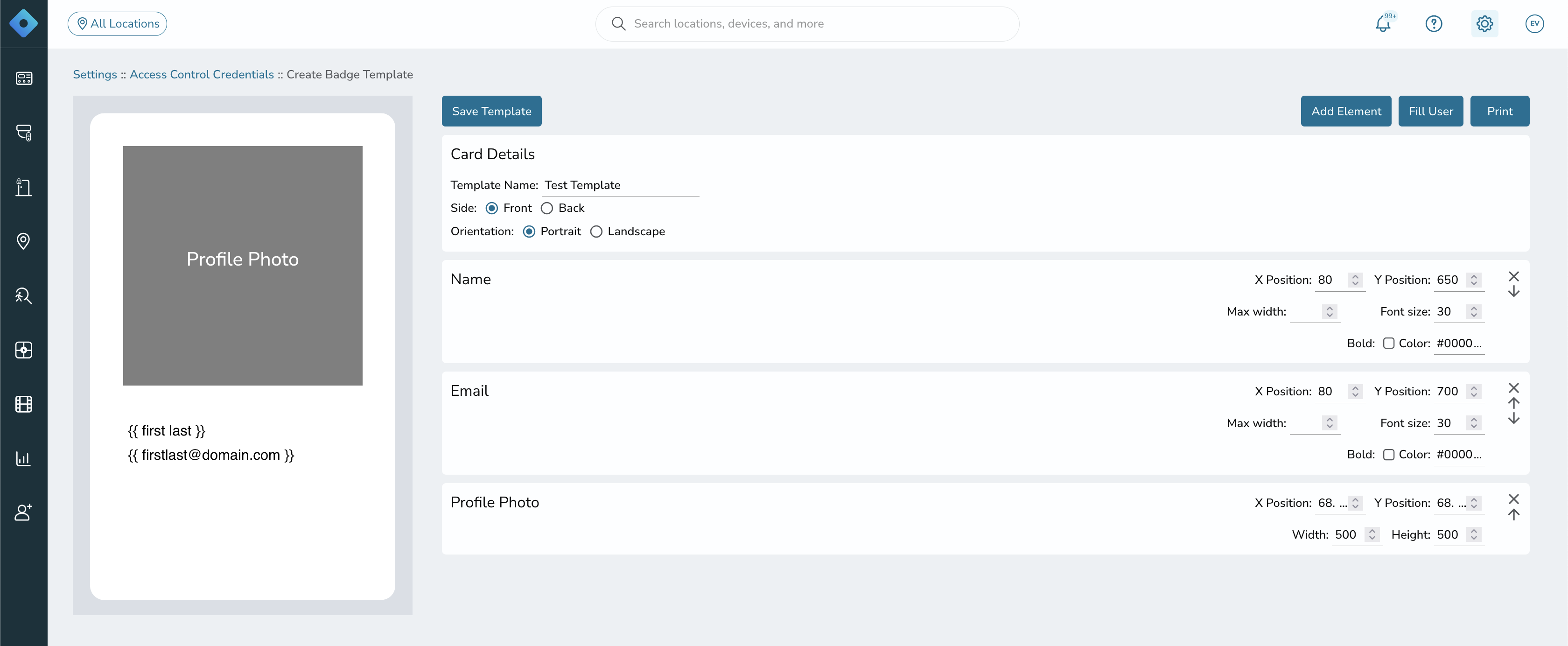The width and height of the screenshot is (1568, 646).
Task: Open the add user sidebar icon
Action: (x=23, y=513)
